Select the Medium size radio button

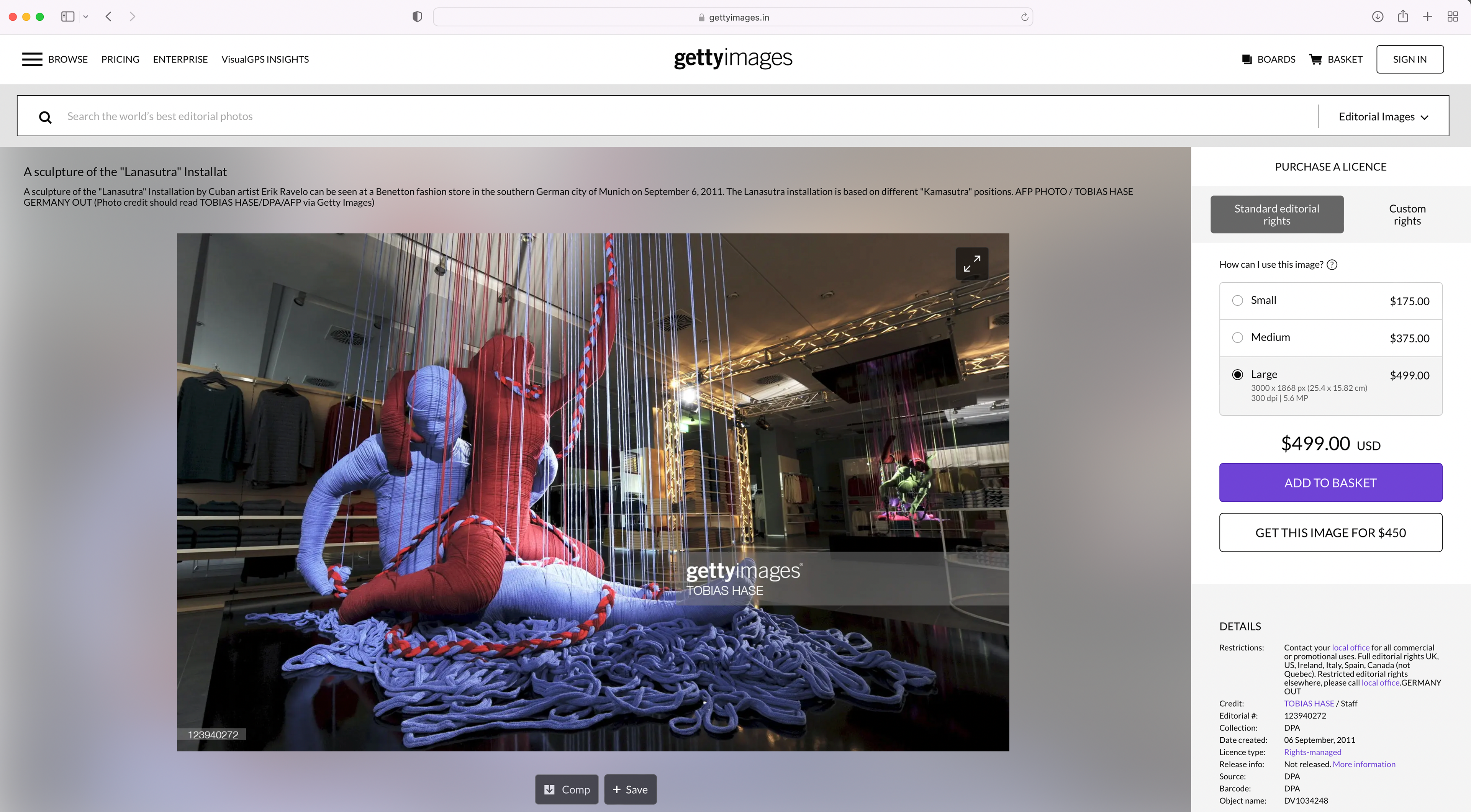[1237, 337]
